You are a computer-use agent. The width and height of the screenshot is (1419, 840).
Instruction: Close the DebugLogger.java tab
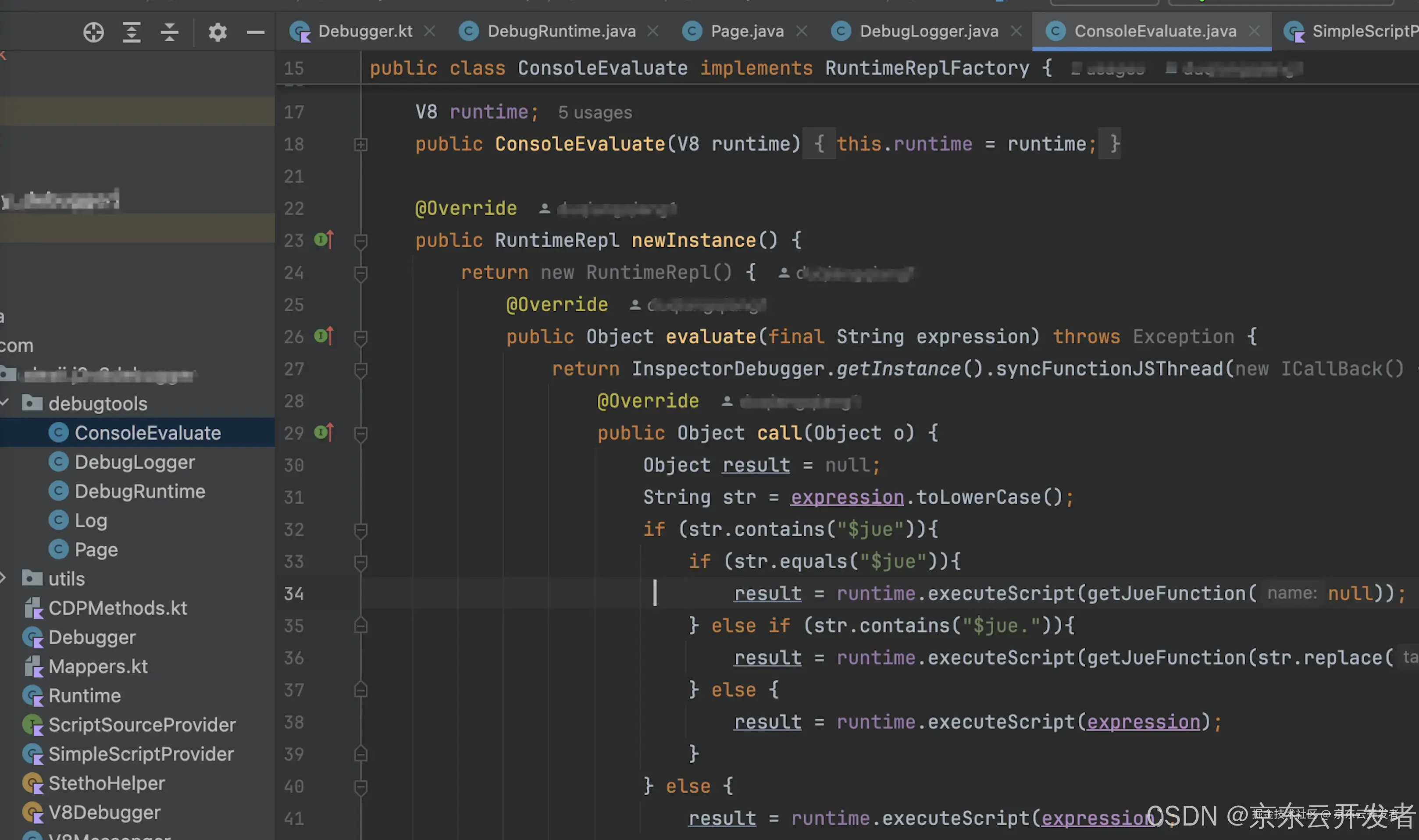1016,31
